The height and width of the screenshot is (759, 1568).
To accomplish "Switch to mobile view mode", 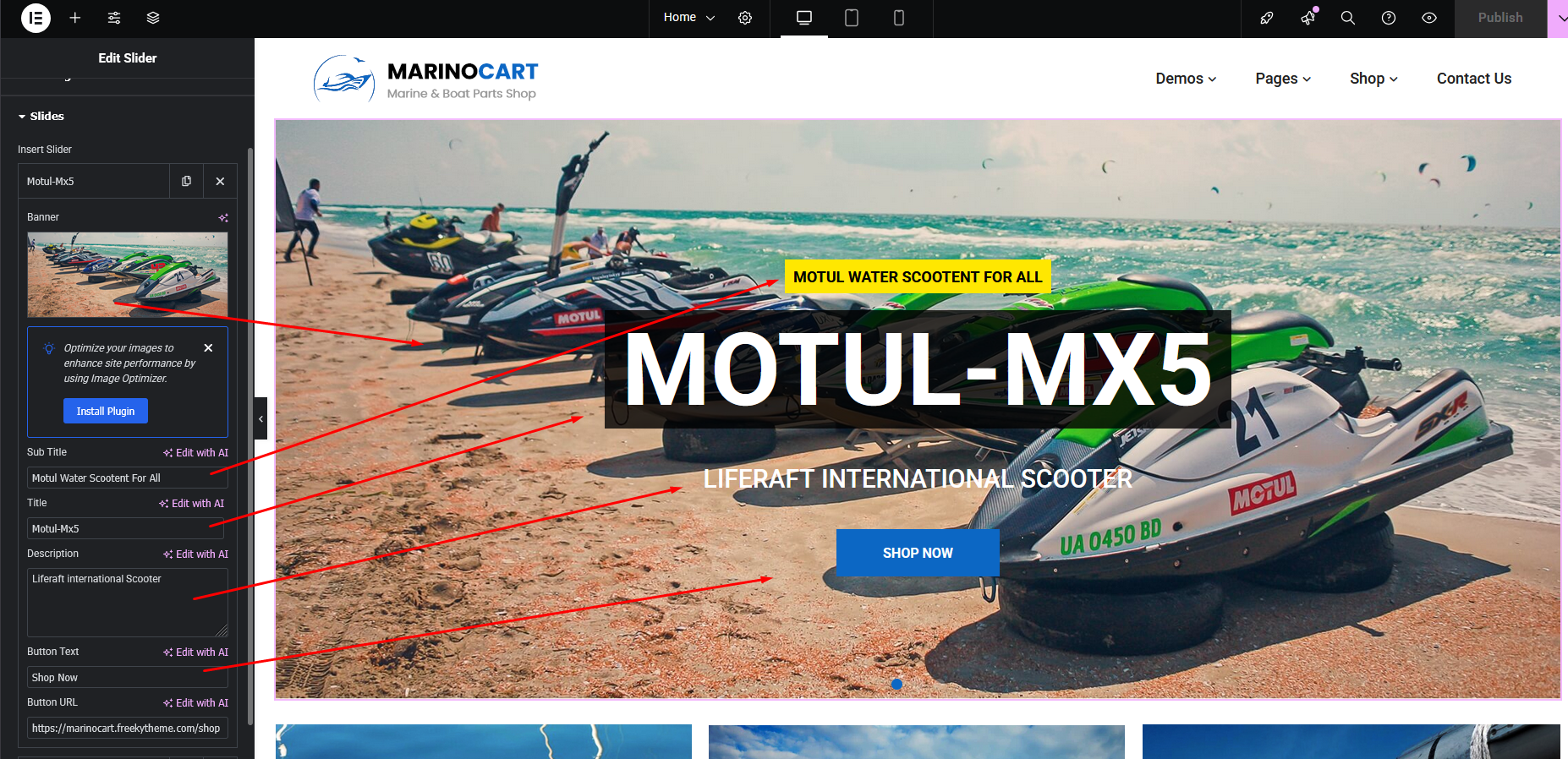I will click(899, 18).
